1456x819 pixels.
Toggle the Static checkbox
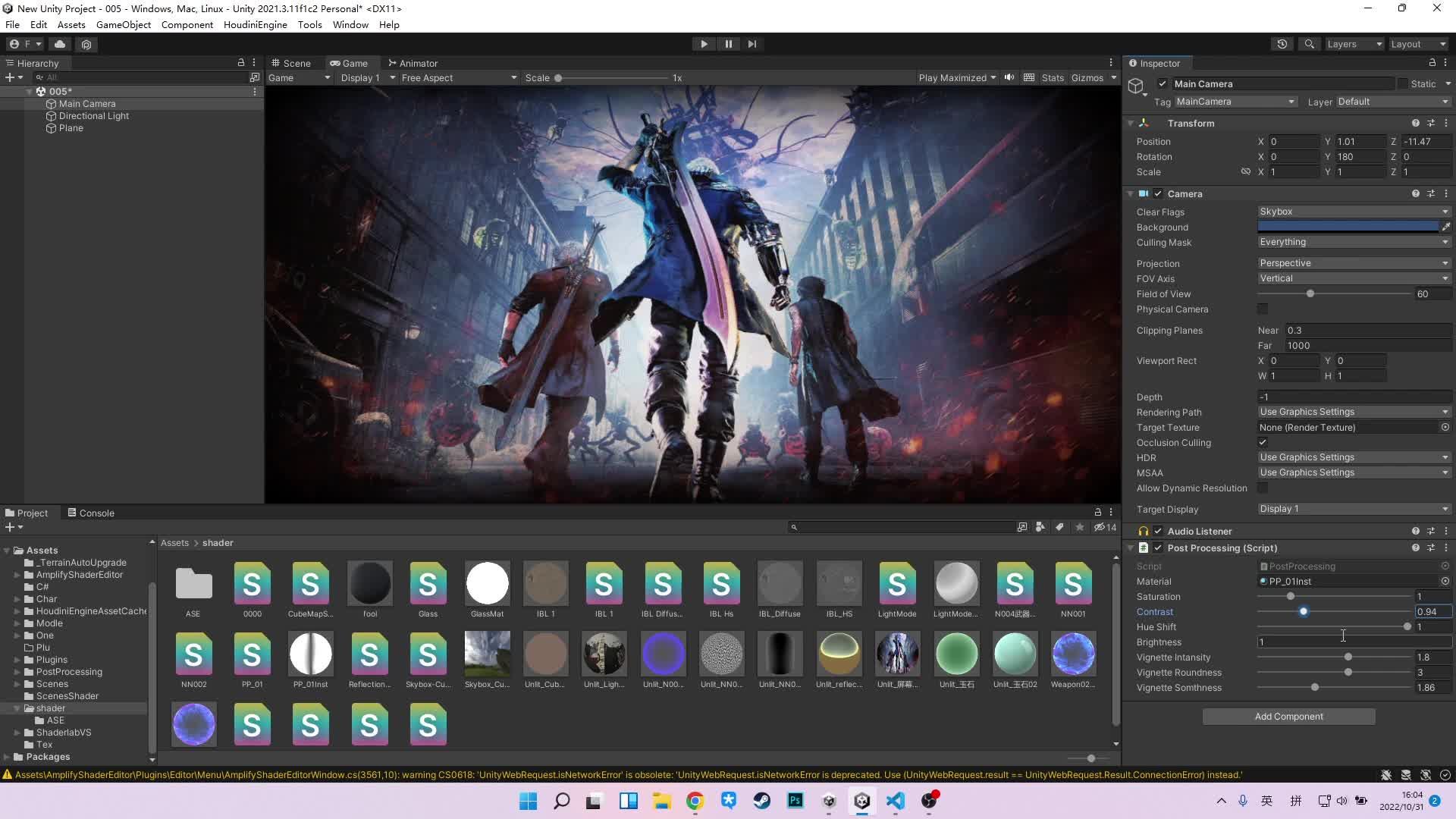coord(1403,83)
